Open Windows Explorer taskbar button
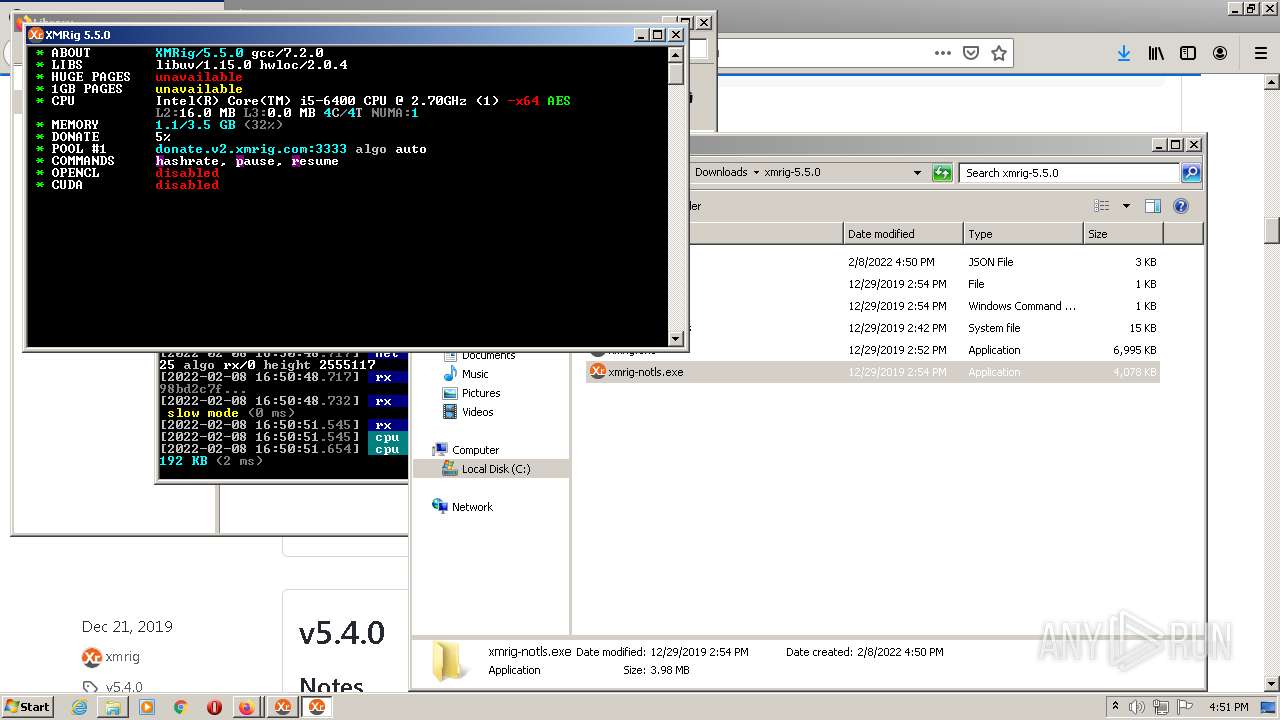The width and height of the screenshot is (1280, 720). click(113, 707)
